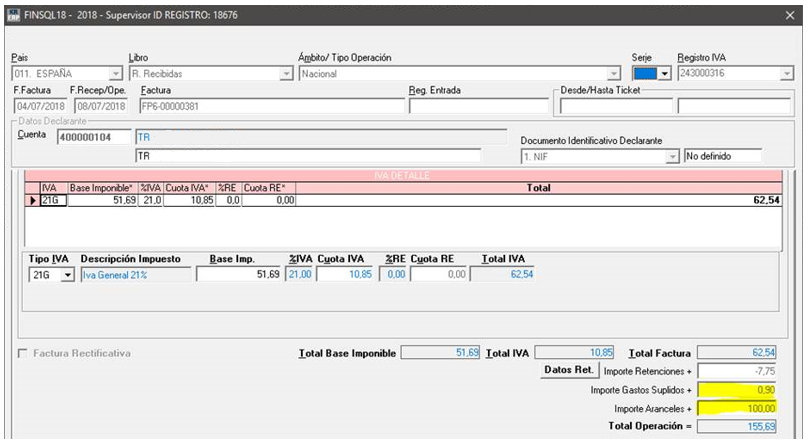This screenshot has width=808, height=444.
Task: Open the Ámbito/Tipo Operación Nacional dropdown
Action: point(614,74)
